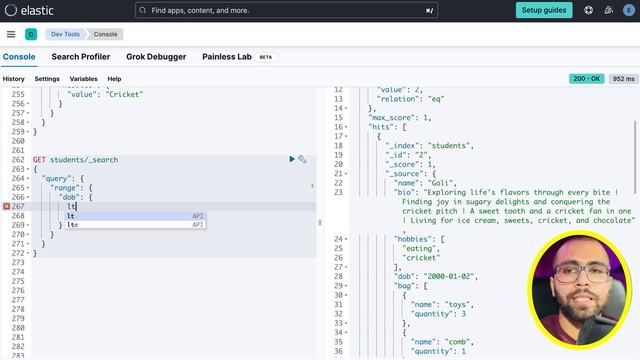Switch to the Console tab
The image size is (640, 360).
pos(19,57)
